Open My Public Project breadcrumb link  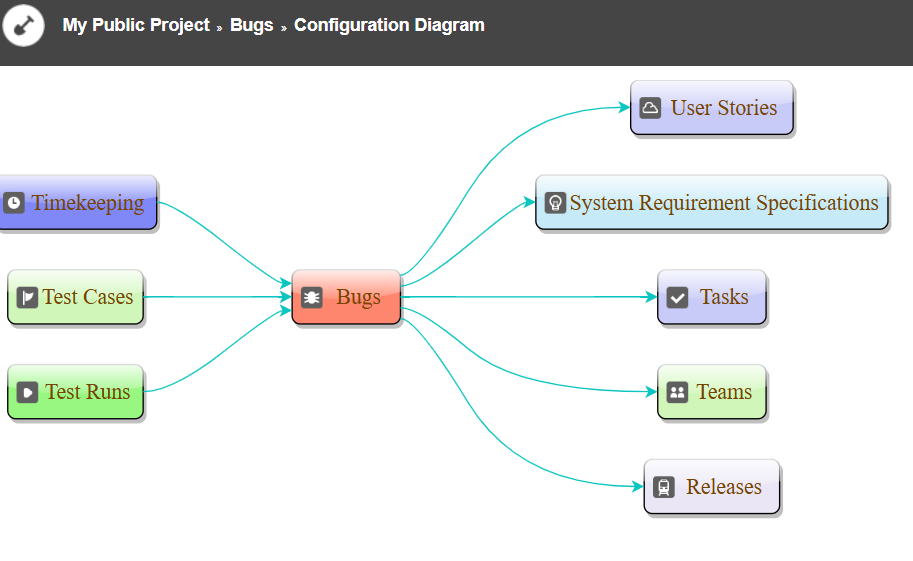[x=136, y=25]
